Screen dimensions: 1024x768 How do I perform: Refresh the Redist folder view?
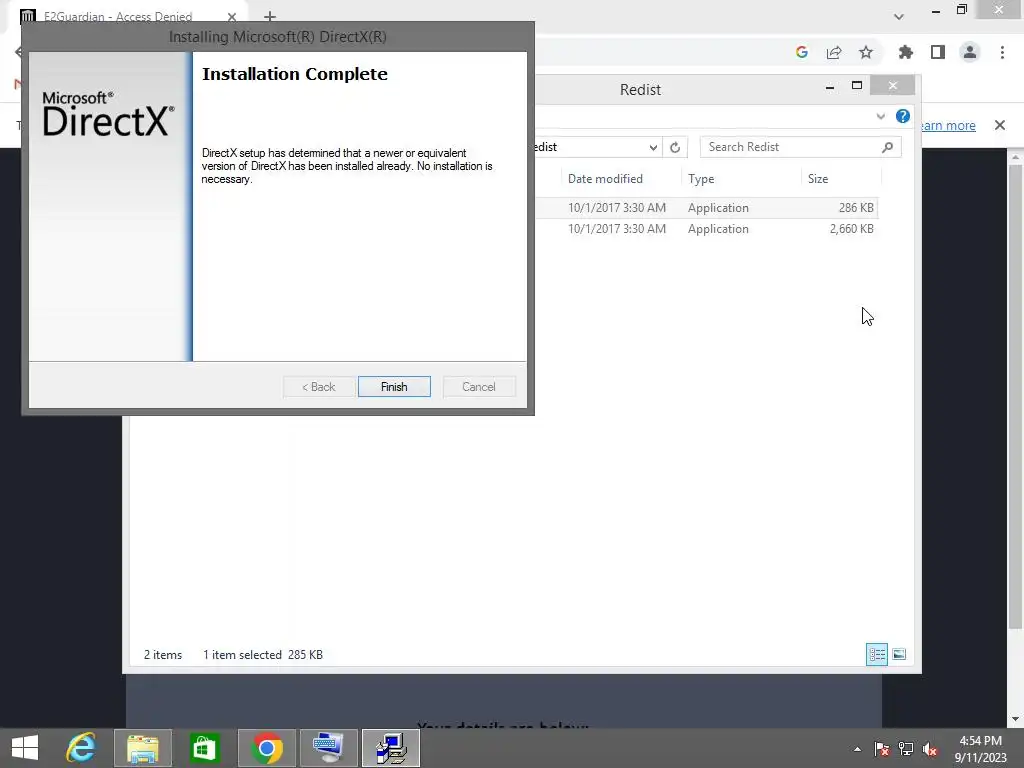(675, 148)
